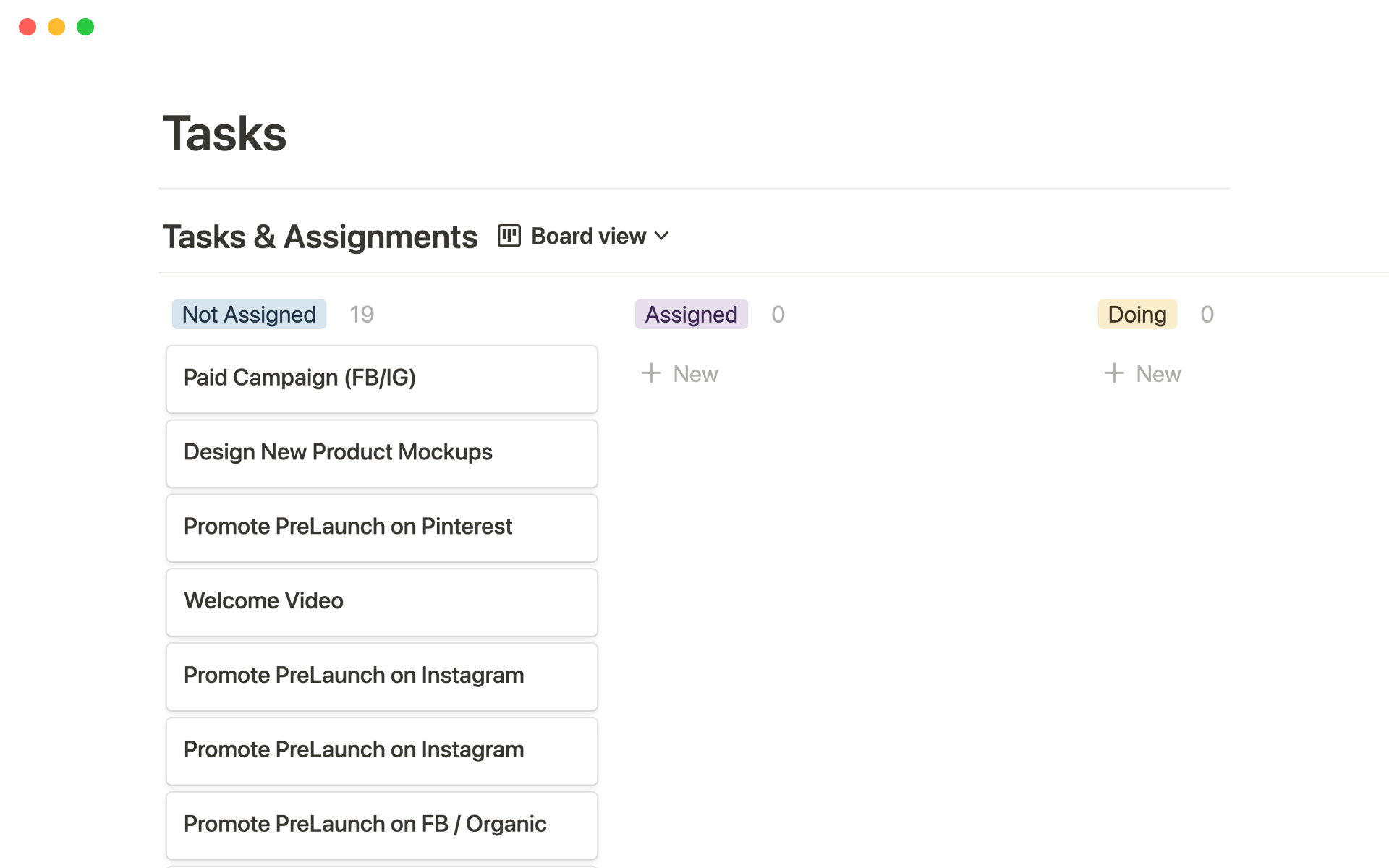The width and height of the screenshot is (1389, 868).
Task: Click the yellow minimize window button
Action: point(56,27)
